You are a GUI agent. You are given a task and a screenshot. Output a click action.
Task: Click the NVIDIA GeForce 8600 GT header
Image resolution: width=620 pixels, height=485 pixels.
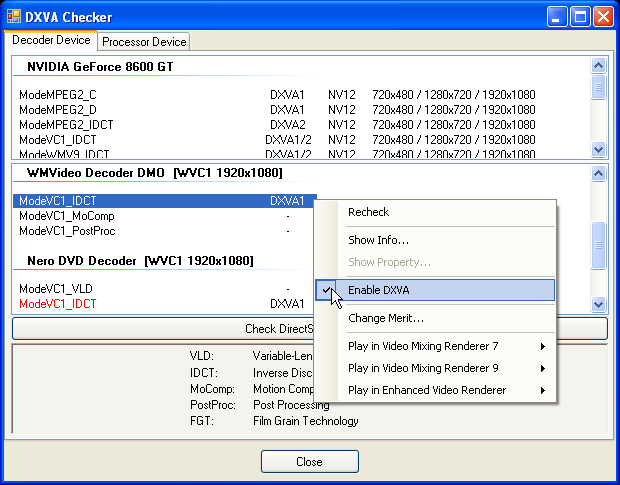(100, 66)
